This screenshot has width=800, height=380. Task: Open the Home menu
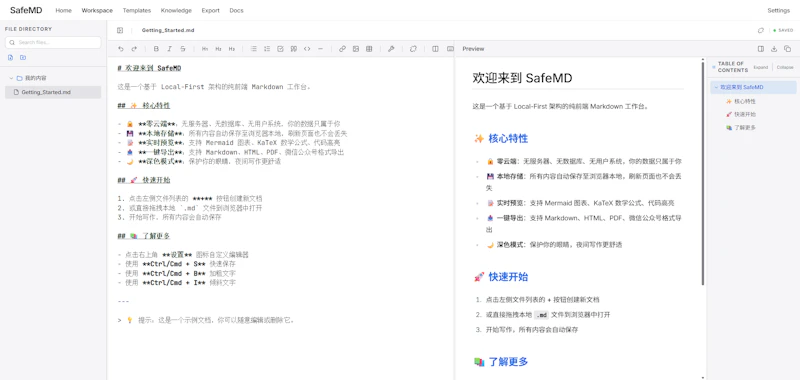(63, 10)
